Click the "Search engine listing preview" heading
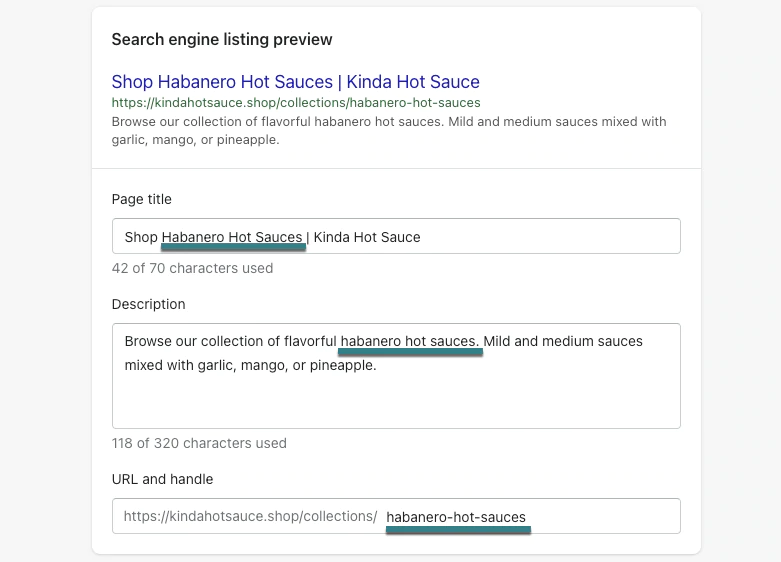Viewport: 781px width, 562px height. (222, 40)
